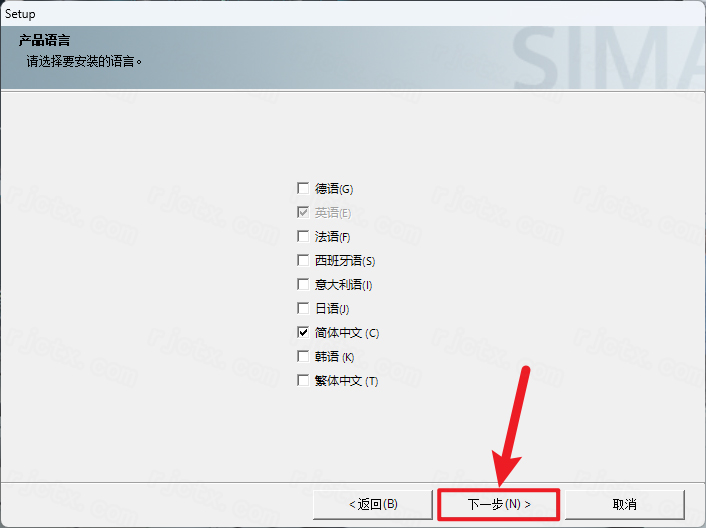Viewport: 706px width, 528px height.
Task: Click the 简体中文 (C) label text
Action: pyautogui.click(x=347, y=332)
